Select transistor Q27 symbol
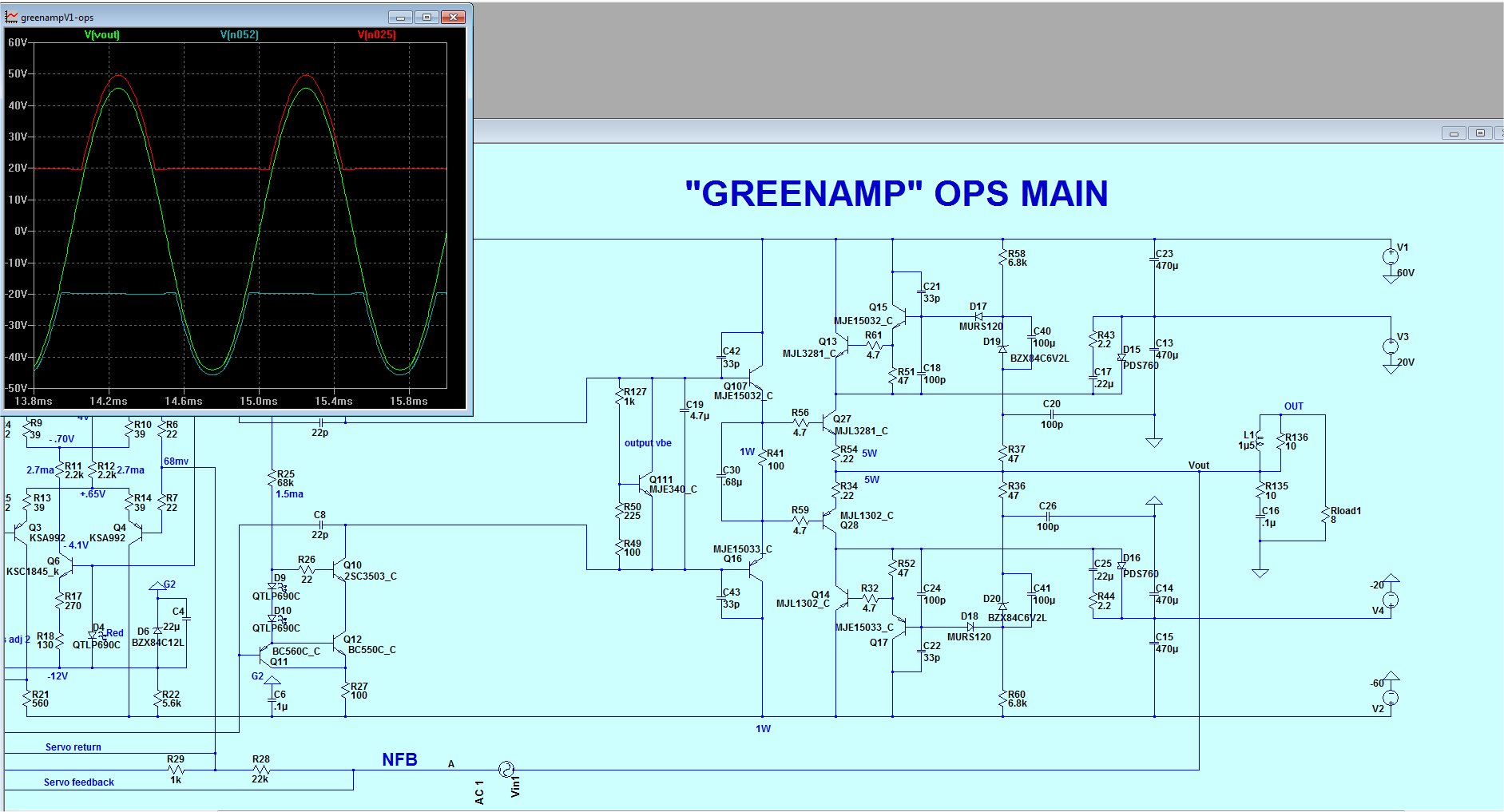The height and width of the screenshot is (812, 1504). [x=828, y=423]
